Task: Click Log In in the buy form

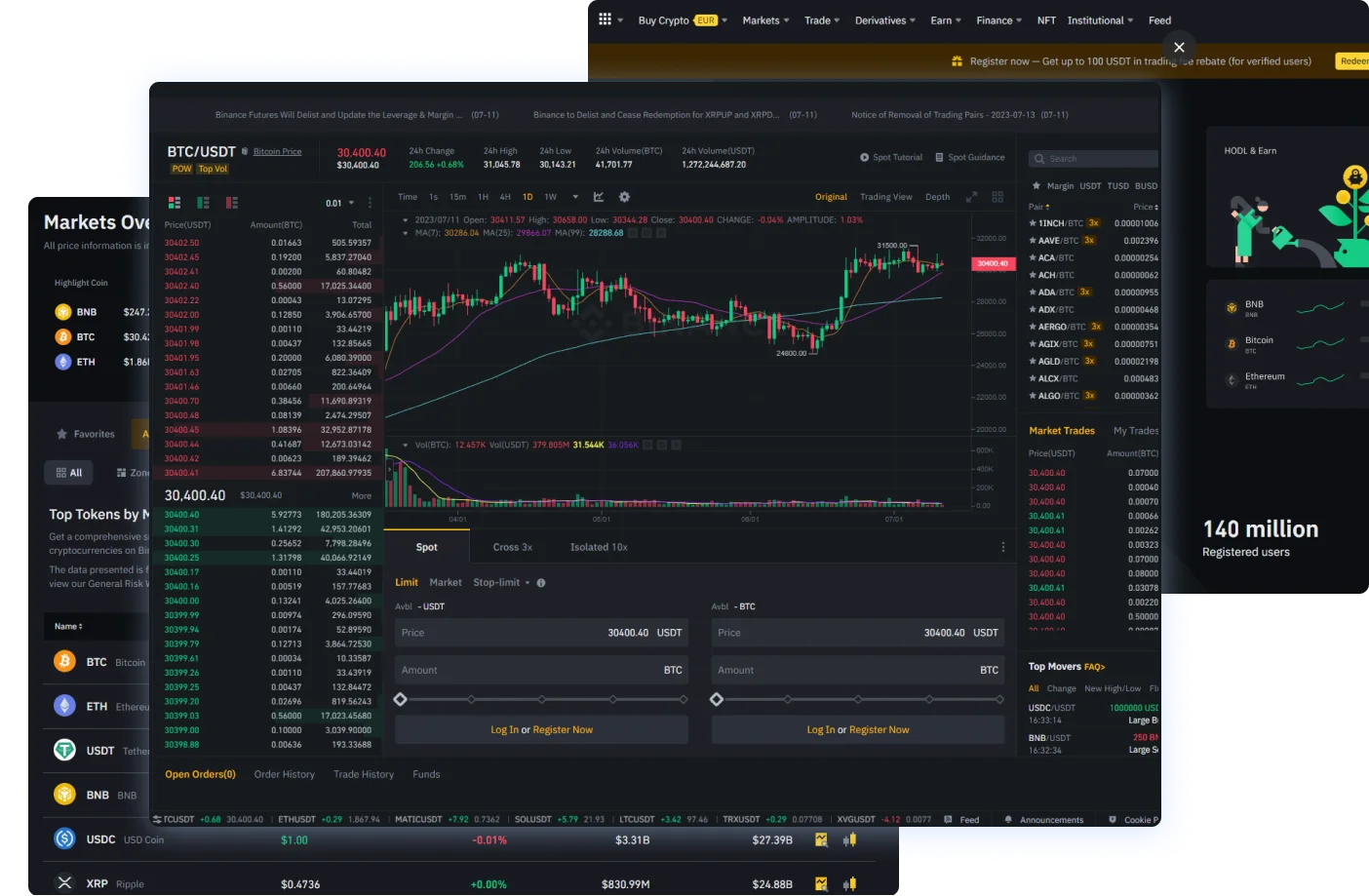Action: coord(504,730)
